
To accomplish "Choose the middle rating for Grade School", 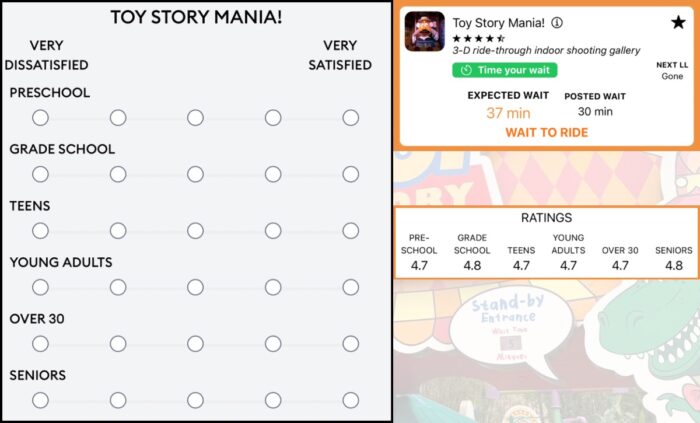I will pyautogui.click(x=195, y=174).
